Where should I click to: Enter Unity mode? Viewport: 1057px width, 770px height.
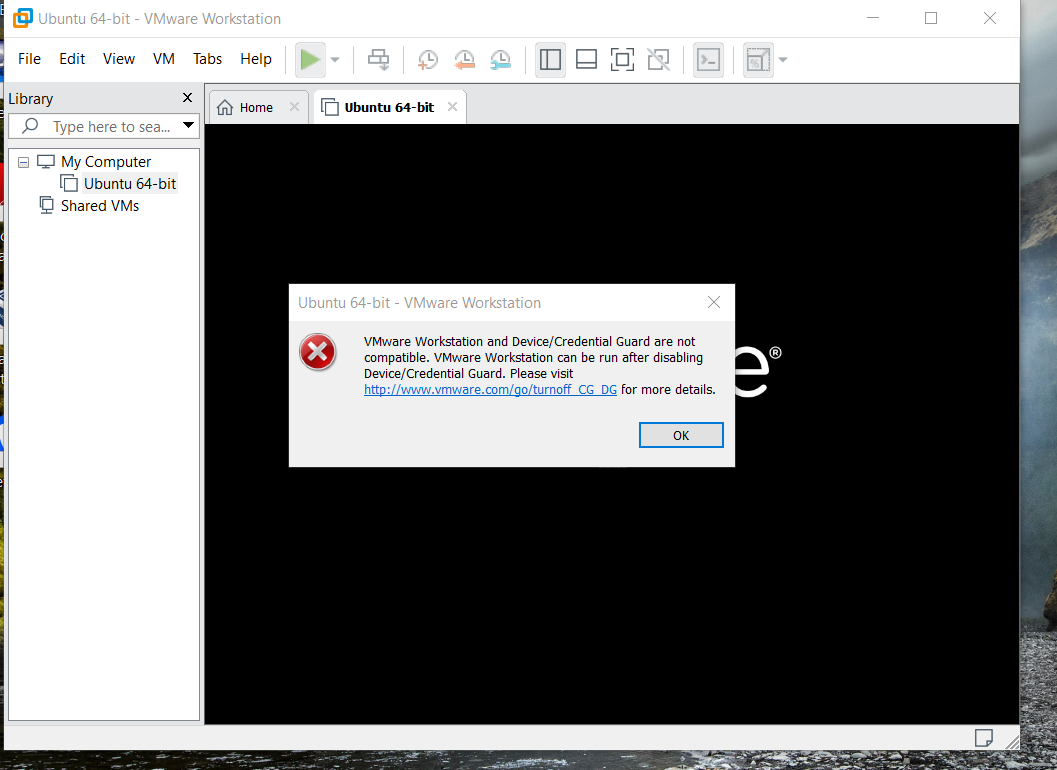tap(658, 59)
